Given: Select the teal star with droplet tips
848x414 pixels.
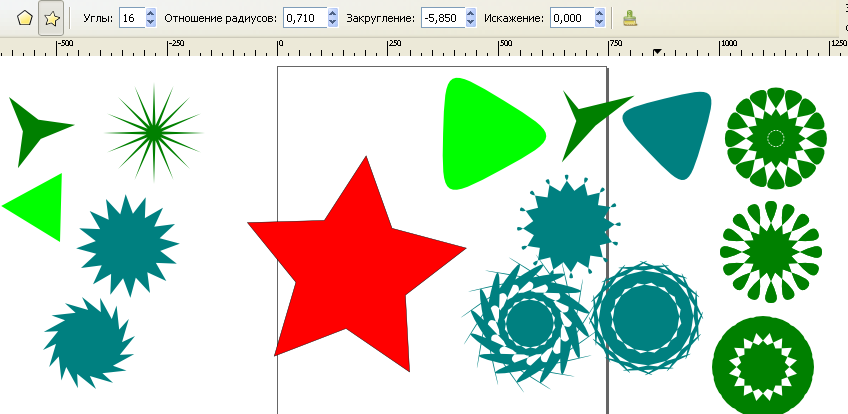Looking at the screenshot, I should [569, 226].
